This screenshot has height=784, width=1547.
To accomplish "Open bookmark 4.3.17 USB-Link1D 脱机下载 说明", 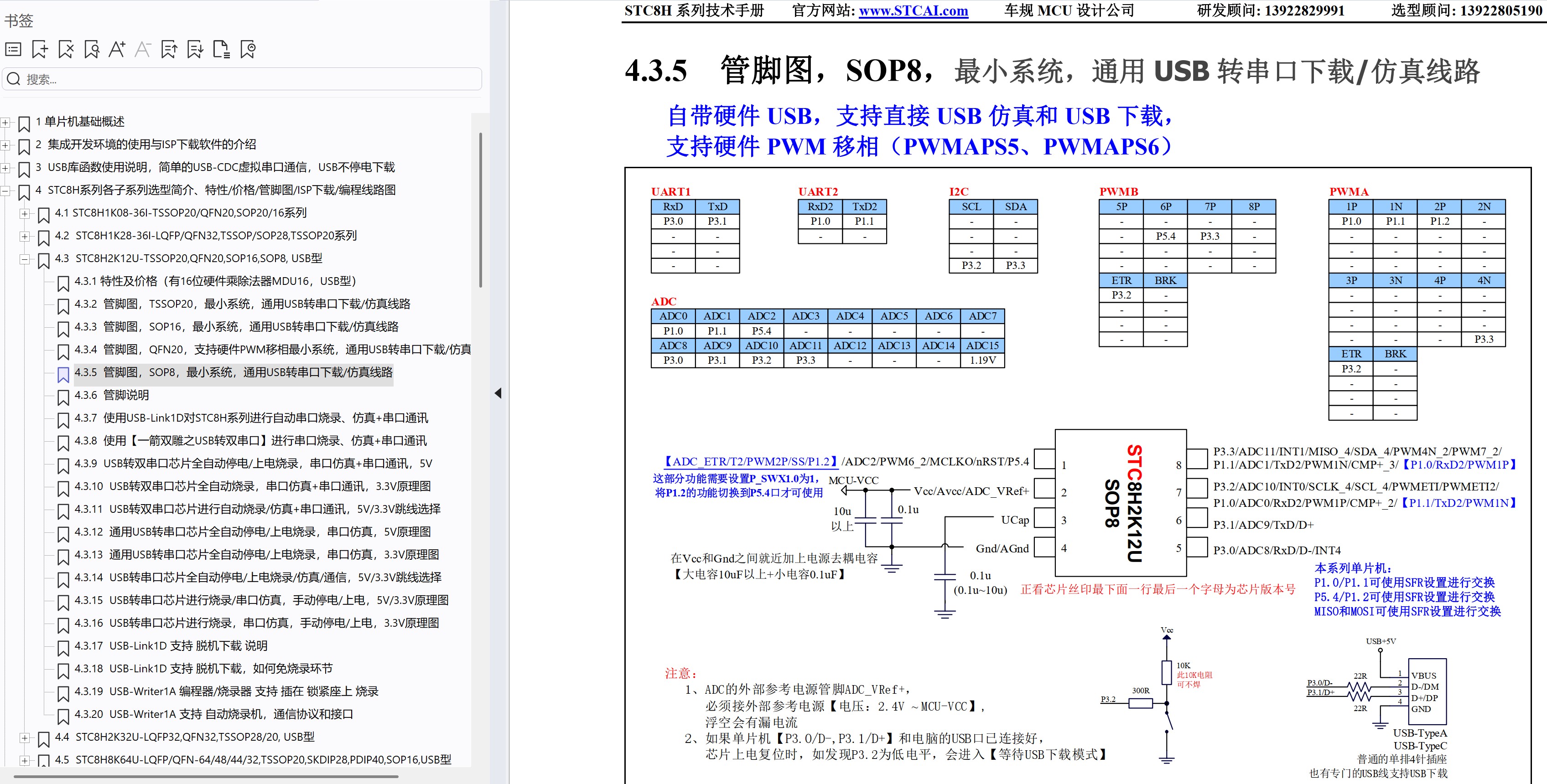I will (x=171, y=646).
